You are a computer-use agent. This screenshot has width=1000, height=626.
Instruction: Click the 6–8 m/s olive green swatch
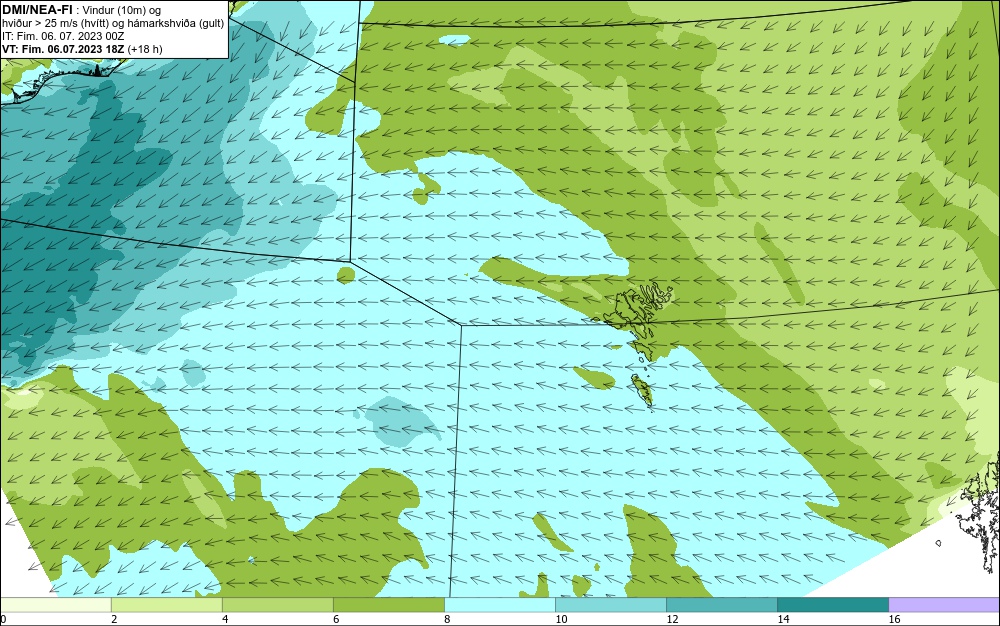(x=388, y=605)
